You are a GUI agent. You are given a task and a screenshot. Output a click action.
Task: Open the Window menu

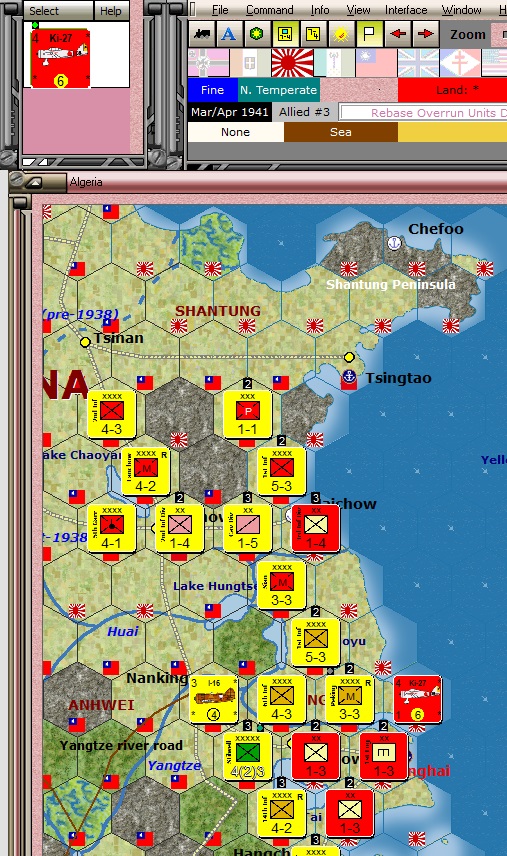click(x=462, y=10)
